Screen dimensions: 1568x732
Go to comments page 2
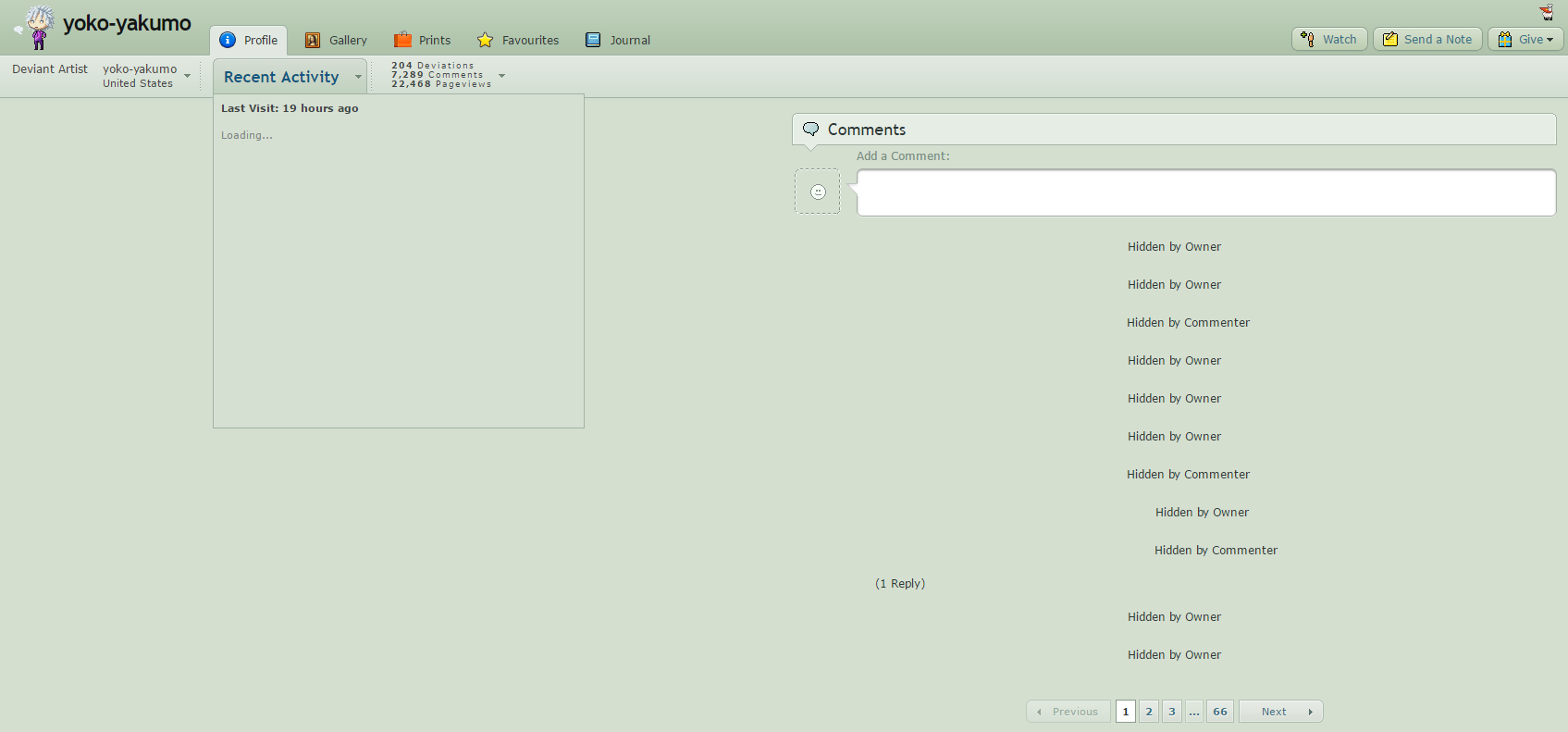tap(1149, 712)
